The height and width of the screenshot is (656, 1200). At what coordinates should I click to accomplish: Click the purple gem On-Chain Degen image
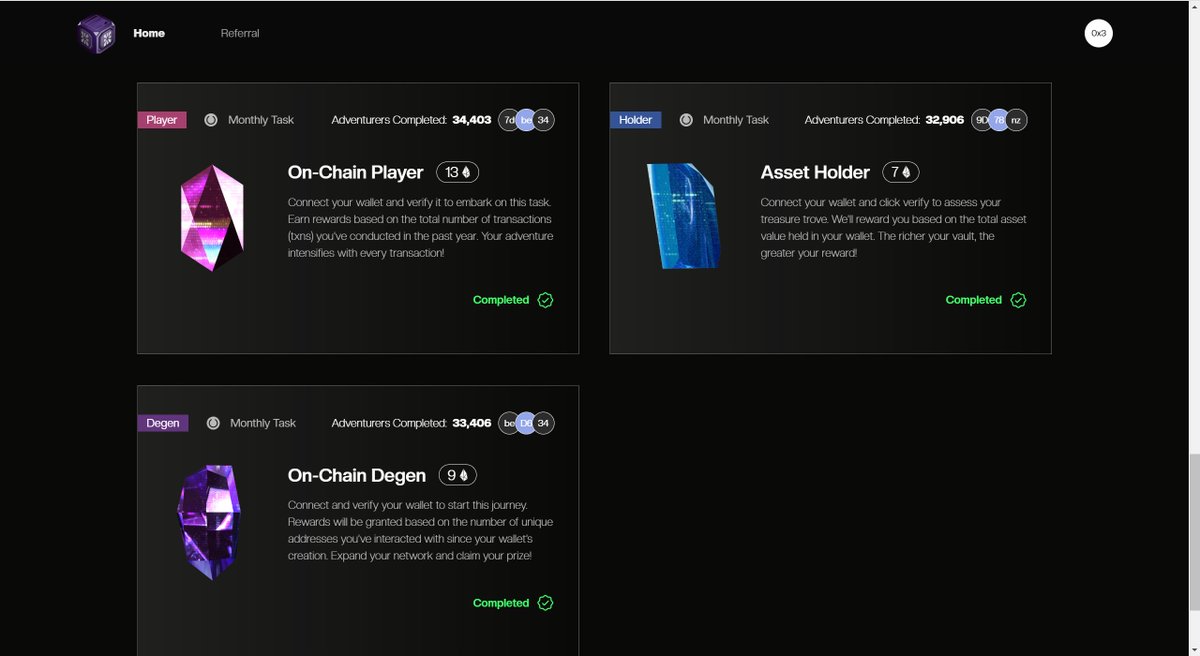209,523
